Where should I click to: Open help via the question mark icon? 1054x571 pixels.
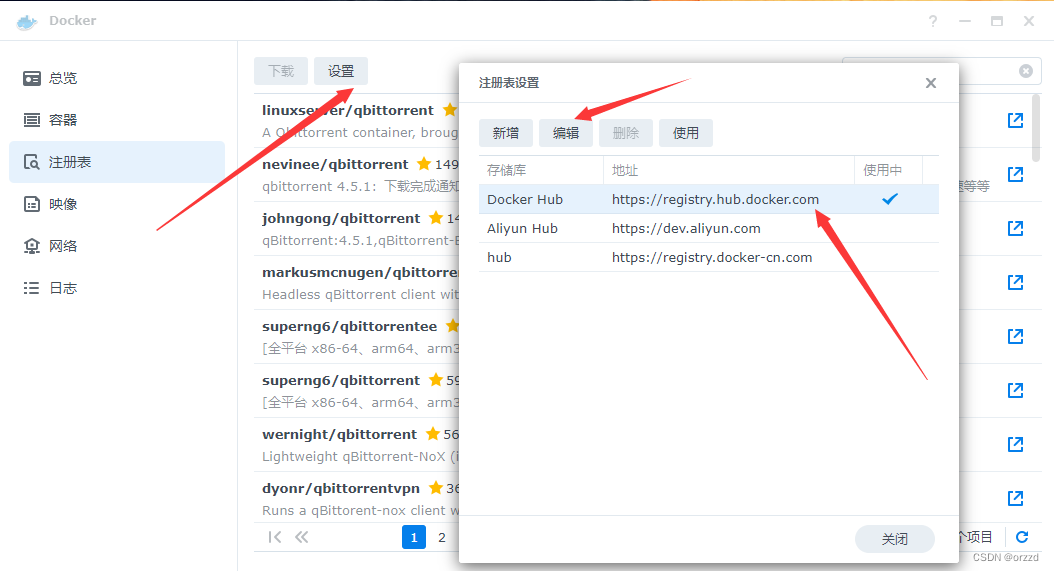933,22
